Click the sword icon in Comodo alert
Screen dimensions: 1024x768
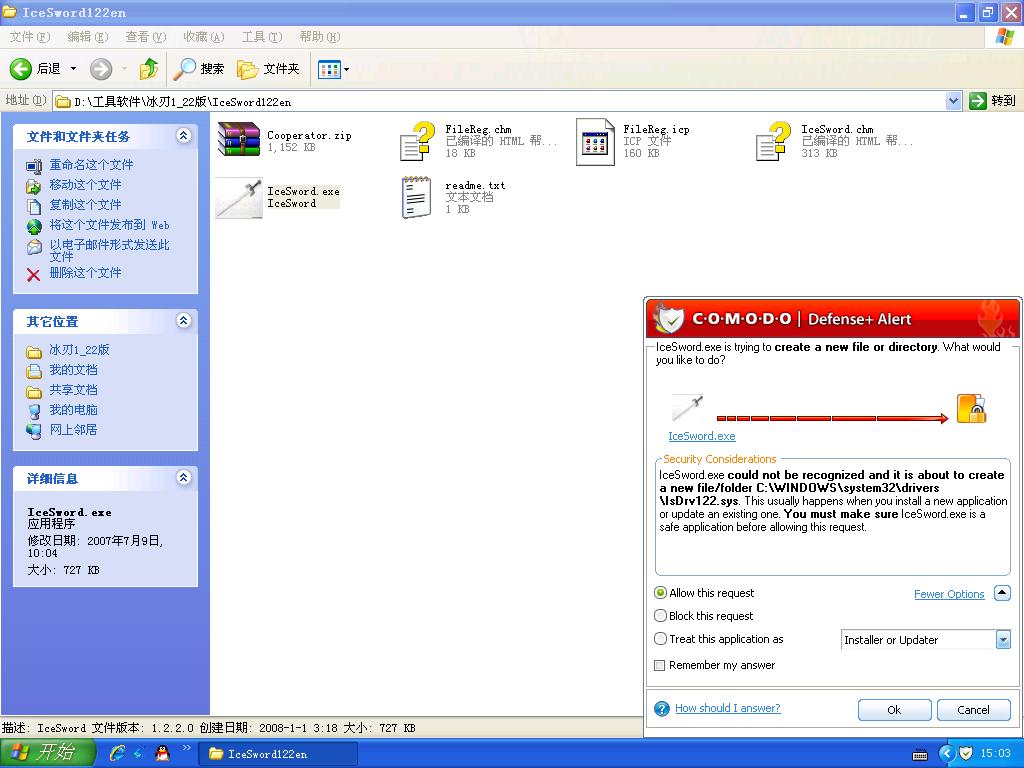click(x=688, y=408)
